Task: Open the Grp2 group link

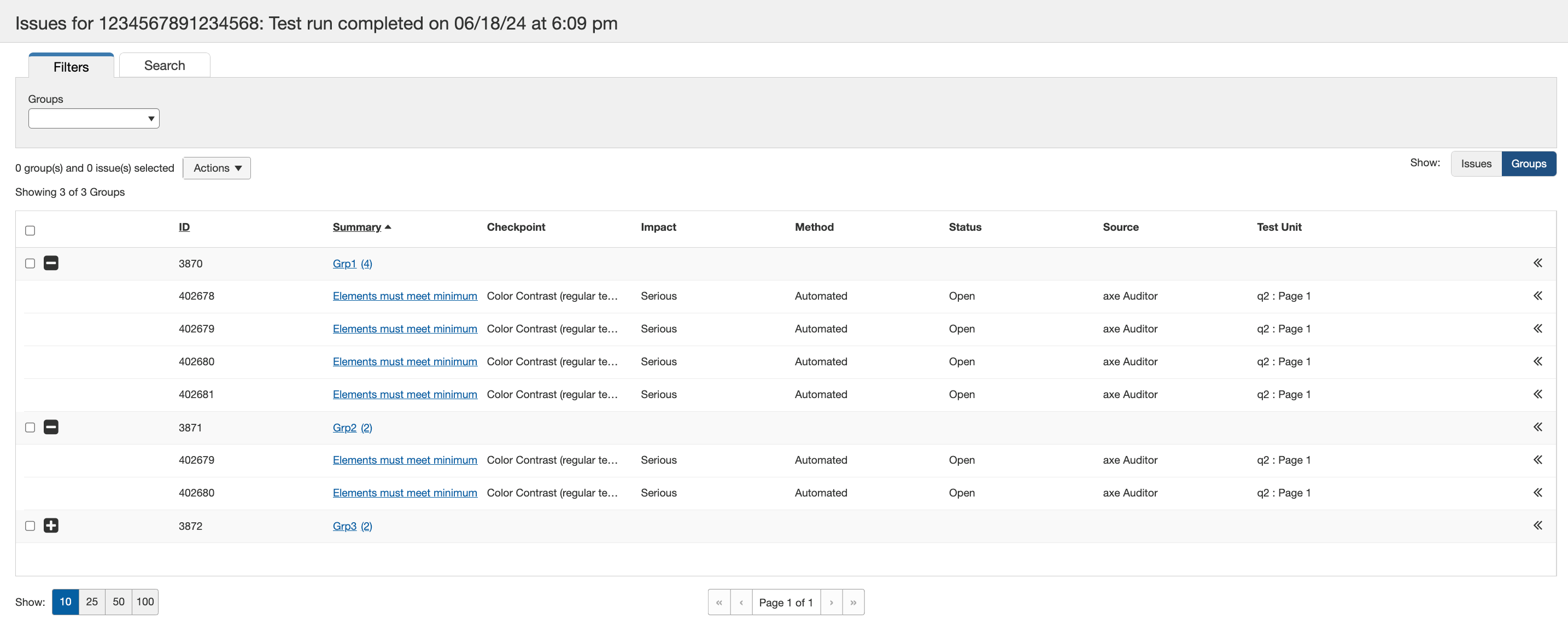Action: [344, 427]
